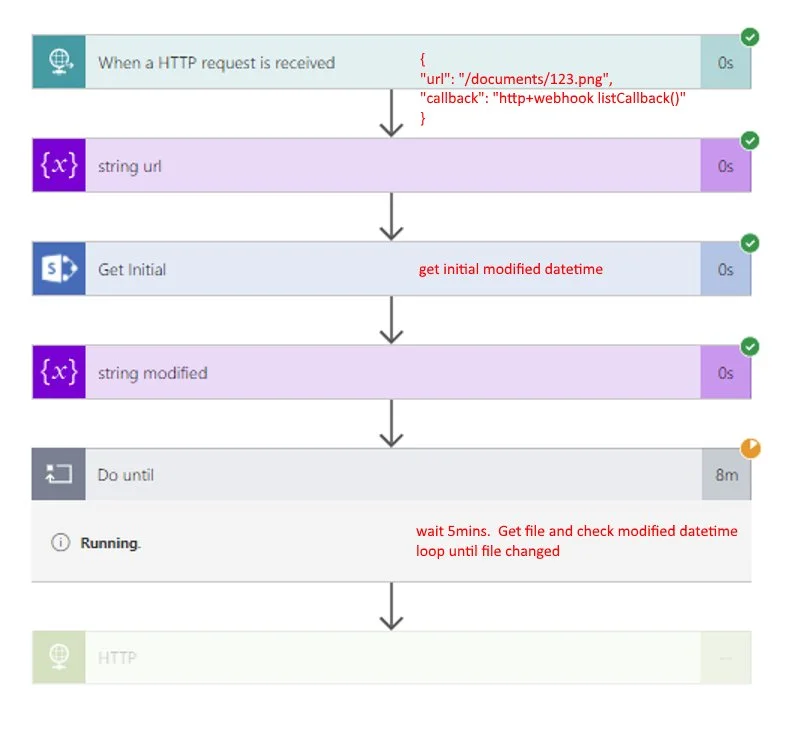789x740 pixels.
Task: Click the orange running status badge on Do until
Action: pos(750,449)
